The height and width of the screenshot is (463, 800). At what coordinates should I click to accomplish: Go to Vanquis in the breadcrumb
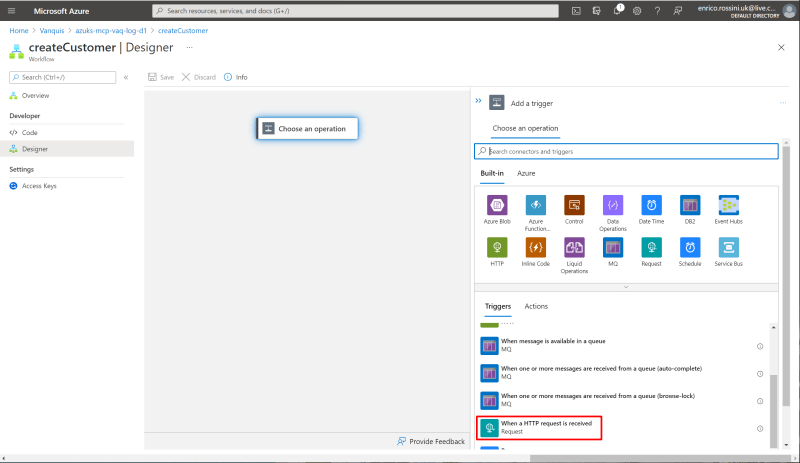(x=52, y=31)
